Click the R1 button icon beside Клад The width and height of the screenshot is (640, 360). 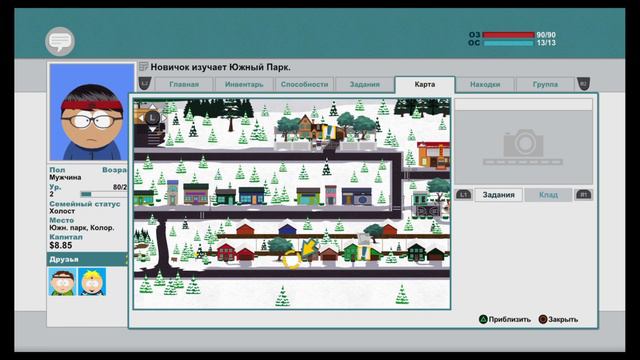point(583,195)
